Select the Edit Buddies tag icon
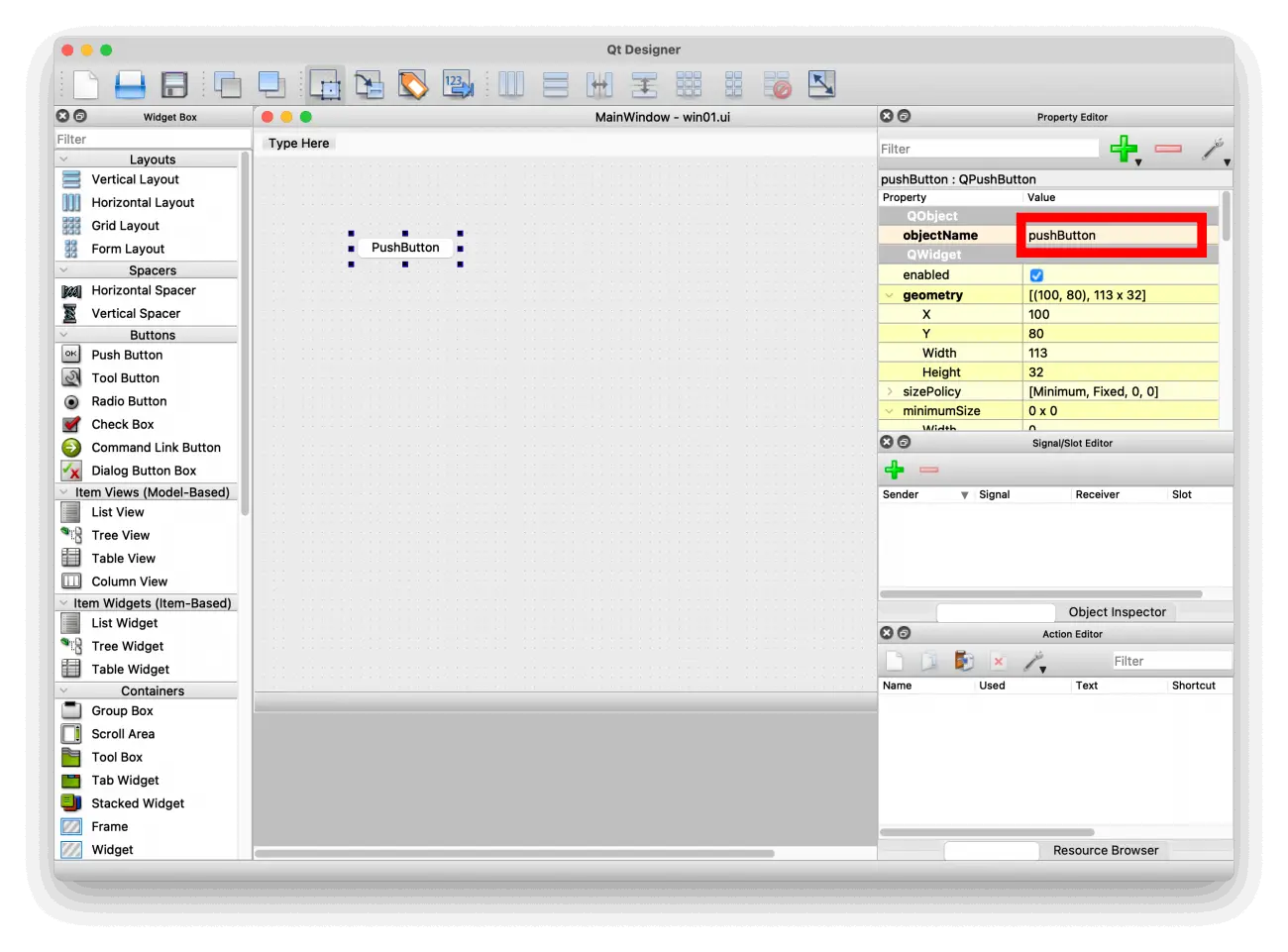1288x952 pixels. pyautogui.click(x=413, y=84)
